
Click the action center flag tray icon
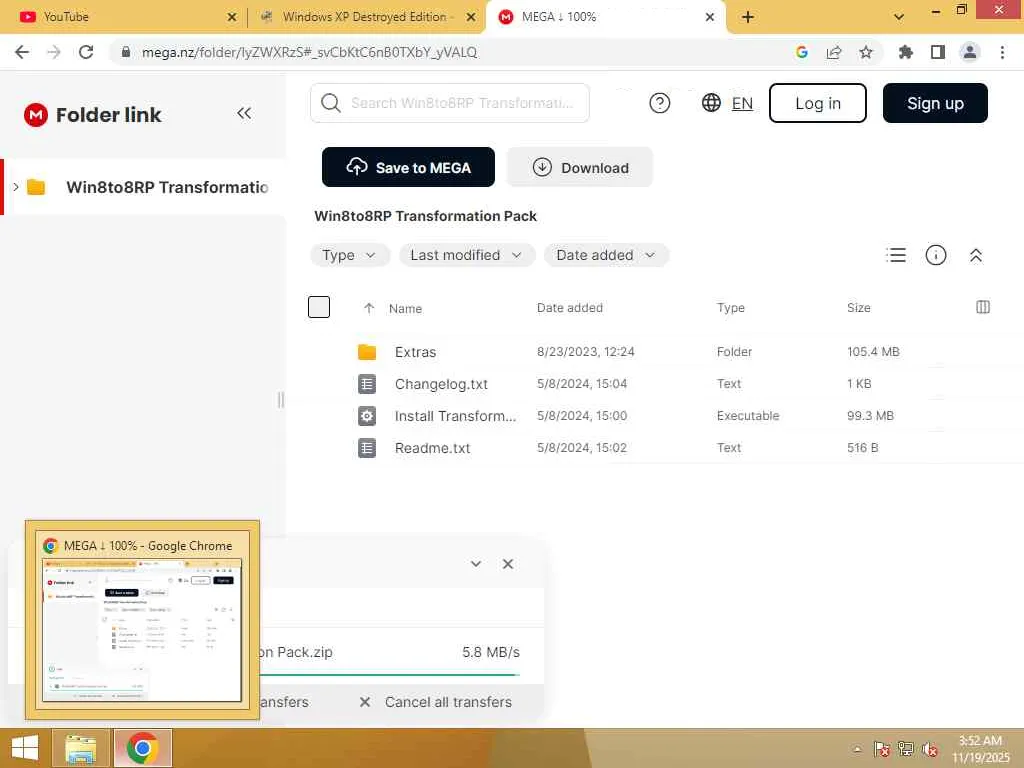click(x=882, y=749)
